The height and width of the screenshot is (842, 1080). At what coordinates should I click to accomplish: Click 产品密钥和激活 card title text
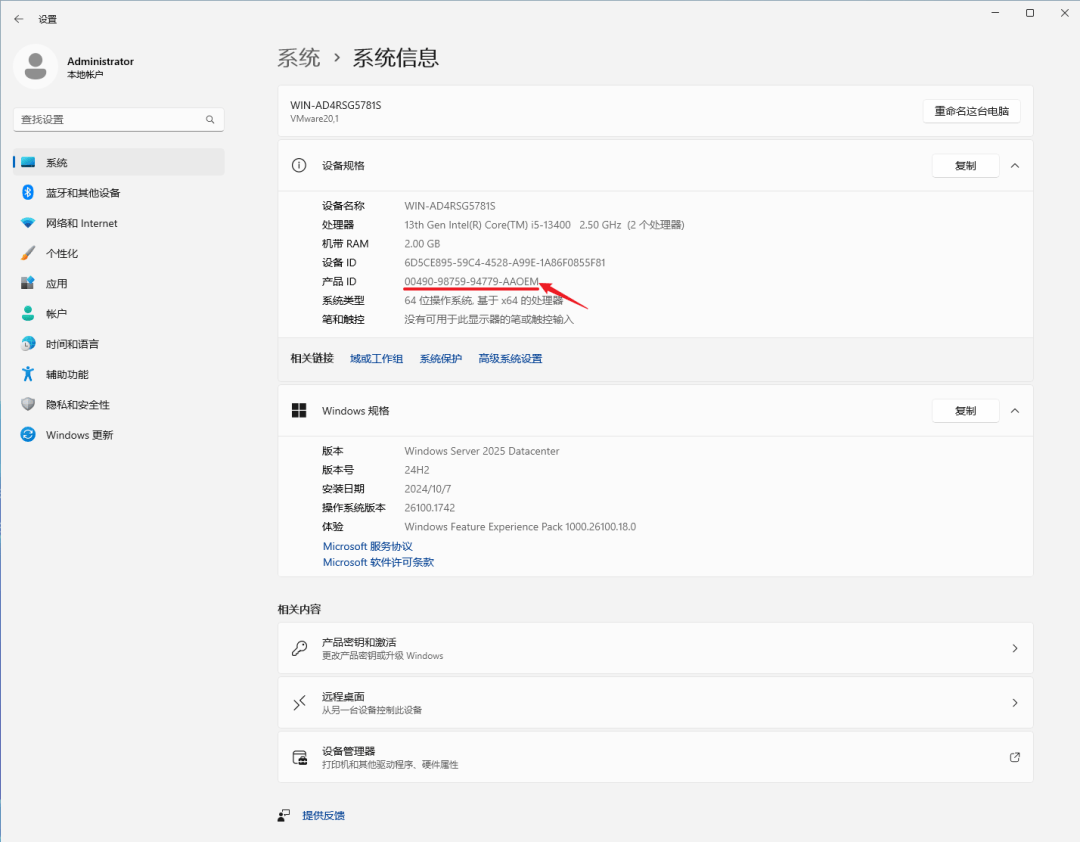pos(359,642)
